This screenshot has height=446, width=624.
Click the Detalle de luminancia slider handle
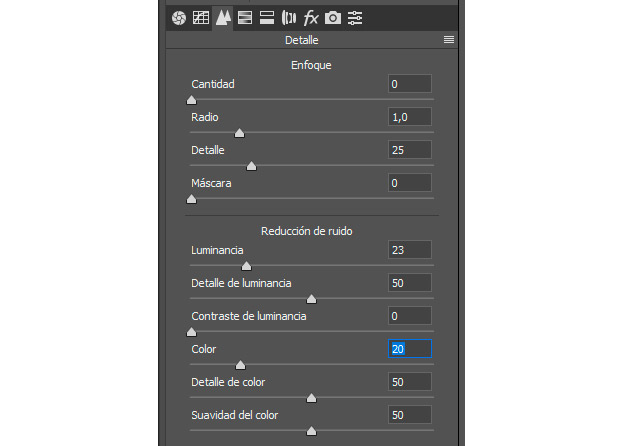pos(311,299)
